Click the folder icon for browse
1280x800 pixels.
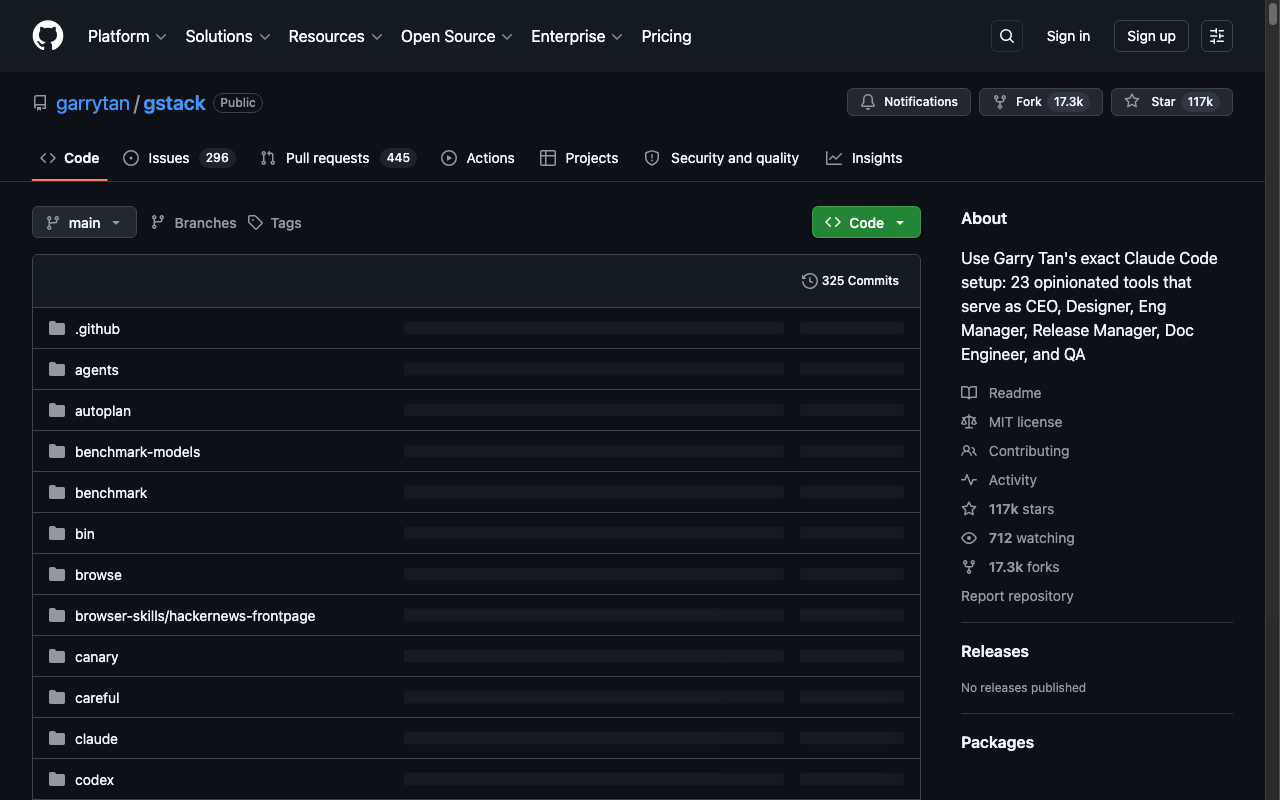tap(57, 575)
